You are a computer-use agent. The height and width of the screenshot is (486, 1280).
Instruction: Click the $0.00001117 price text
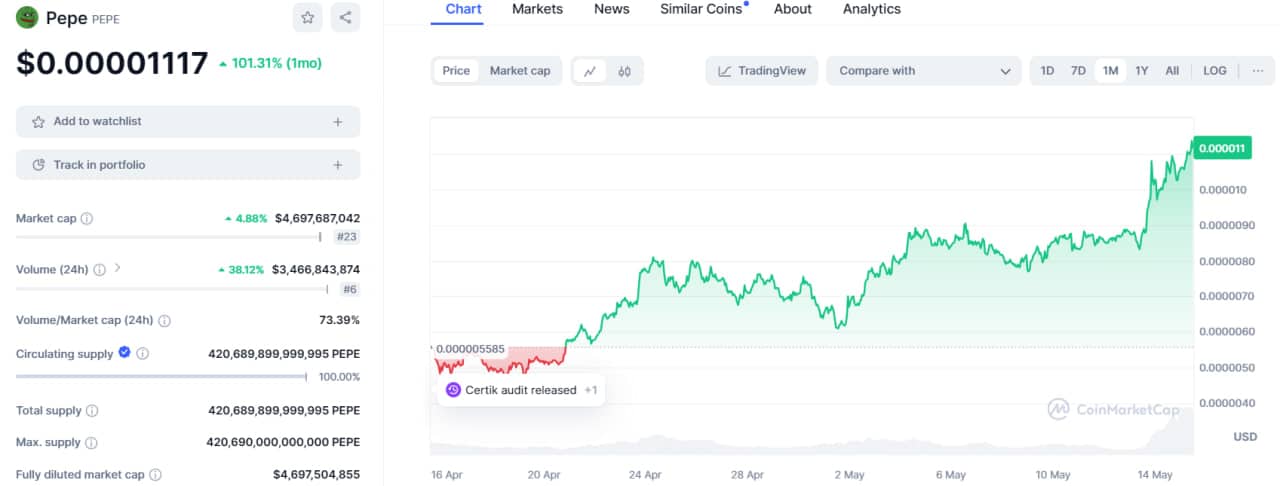(x=112, y=63)
